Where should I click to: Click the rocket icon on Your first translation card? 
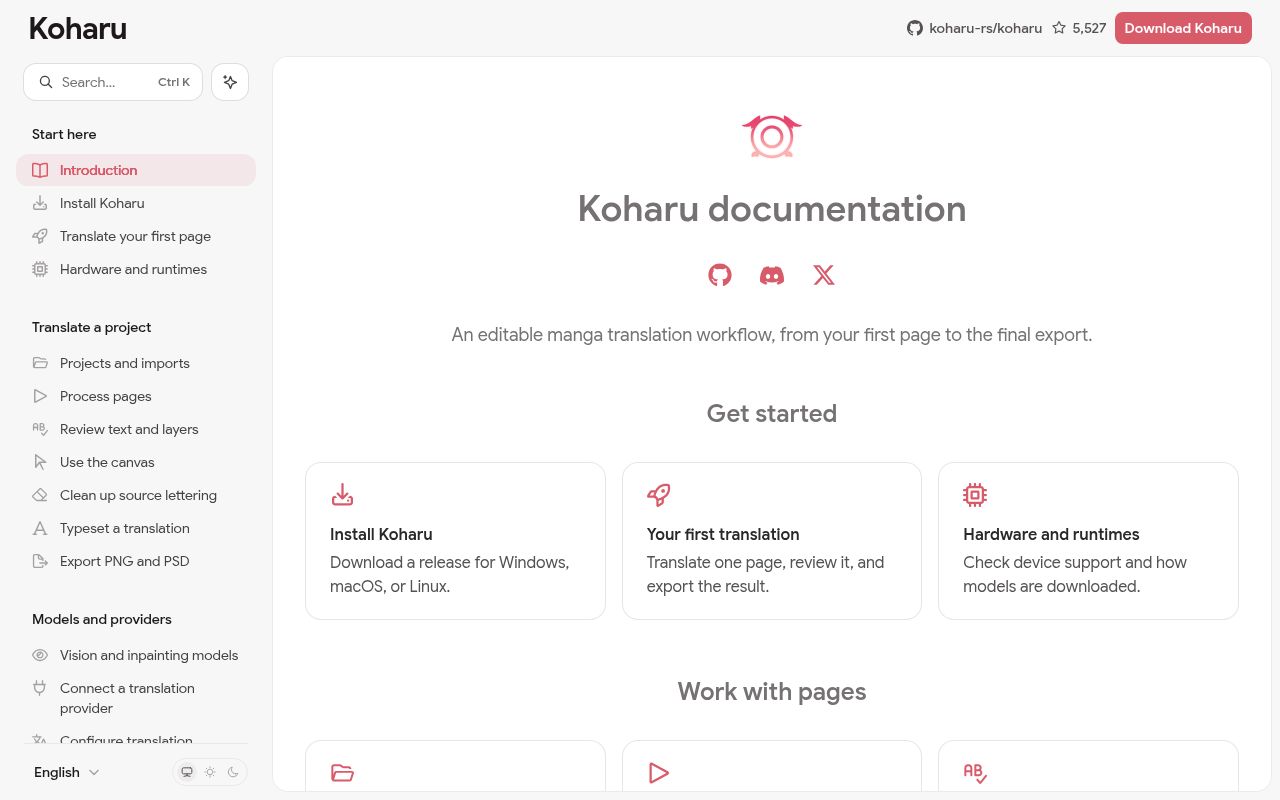659,495
